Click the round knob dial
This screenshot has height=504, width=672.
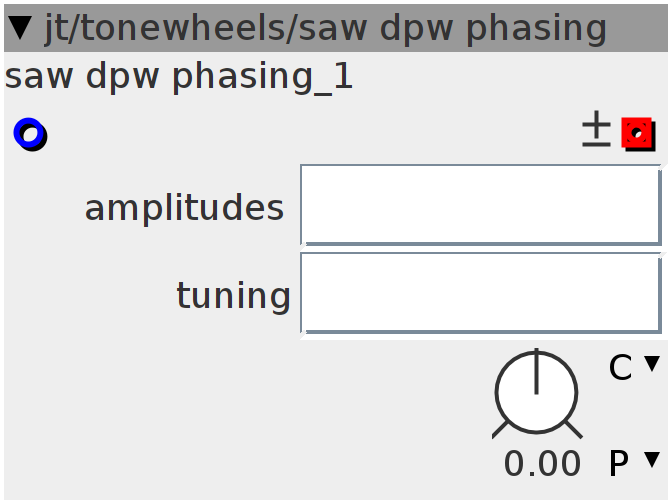536,395
